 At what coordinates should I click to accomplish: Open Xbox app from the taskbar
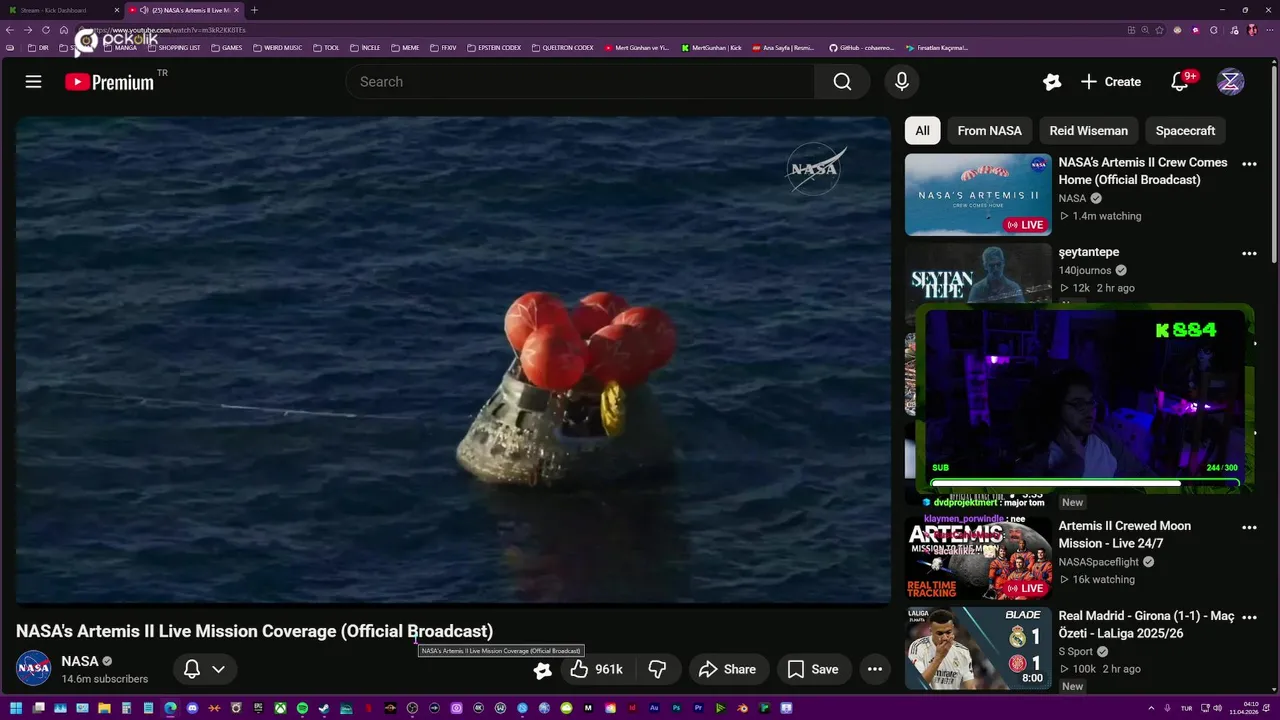pos(280,708)
